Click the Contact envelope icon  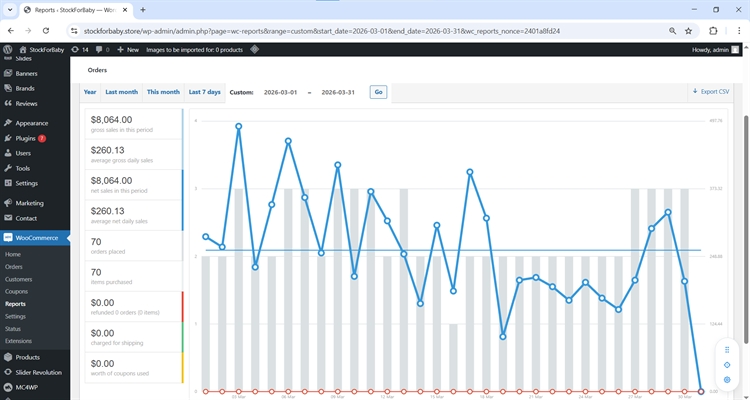(x=7, y=218)
